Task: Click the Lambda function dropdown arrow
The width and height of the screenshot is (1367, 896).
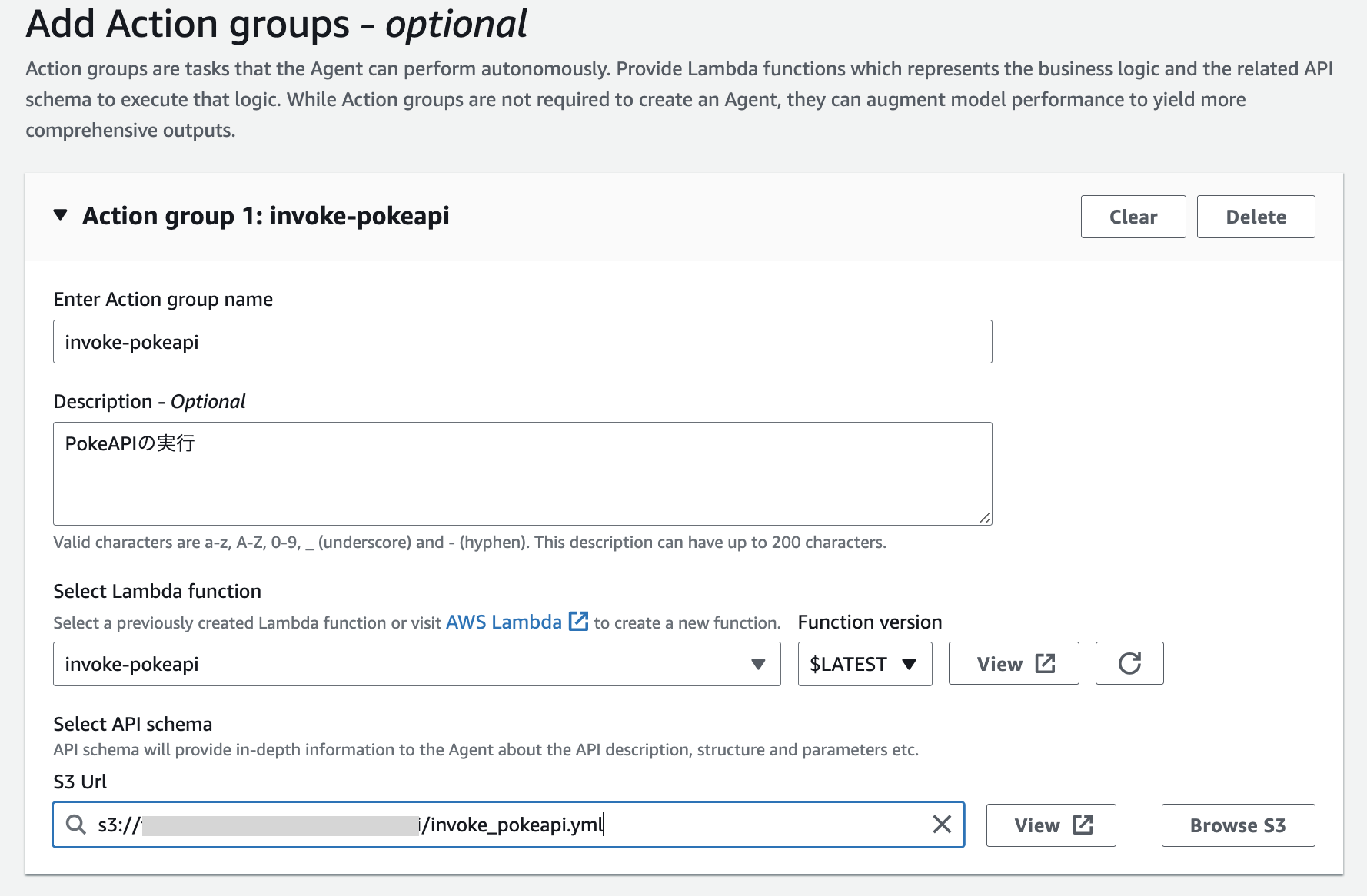Action: coord(758,664)
